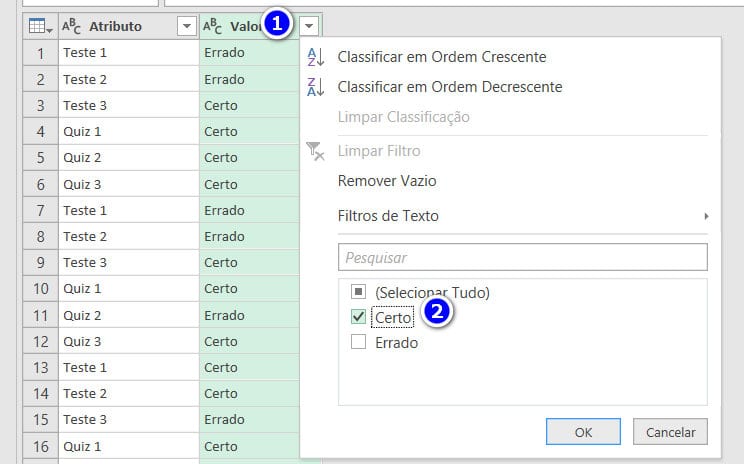Click the Teste 1 cell in row 13

point(129,367)
